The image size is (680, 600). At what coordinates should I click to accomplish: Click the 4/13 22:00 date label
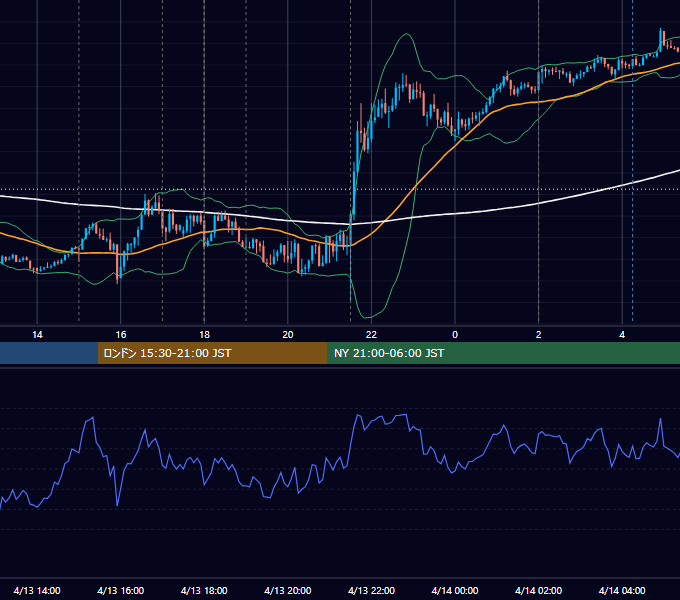click(371, 590)
